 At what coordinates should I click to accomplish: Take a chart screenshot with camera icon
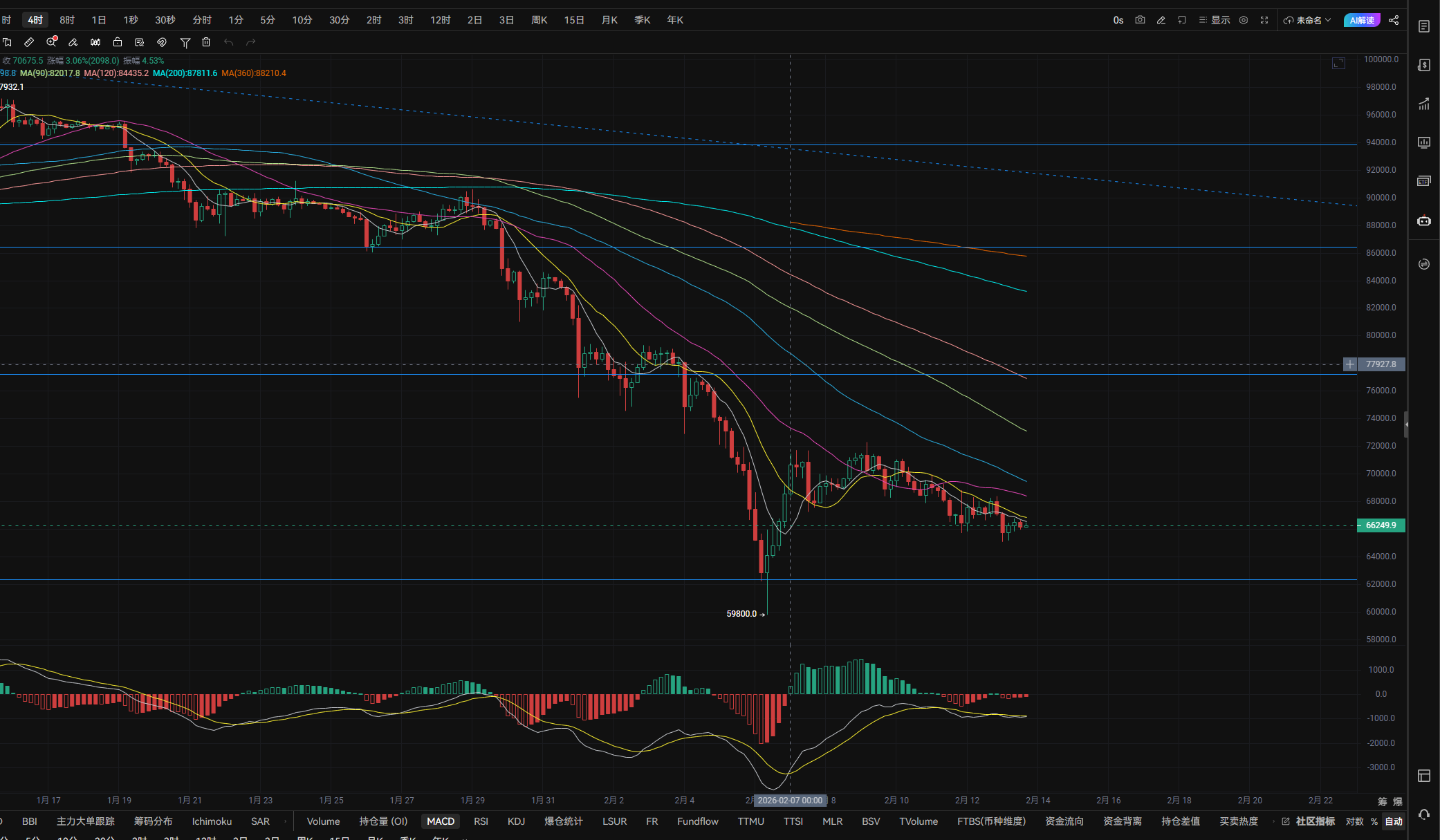pyautogui.click(x=1140, y=20)
